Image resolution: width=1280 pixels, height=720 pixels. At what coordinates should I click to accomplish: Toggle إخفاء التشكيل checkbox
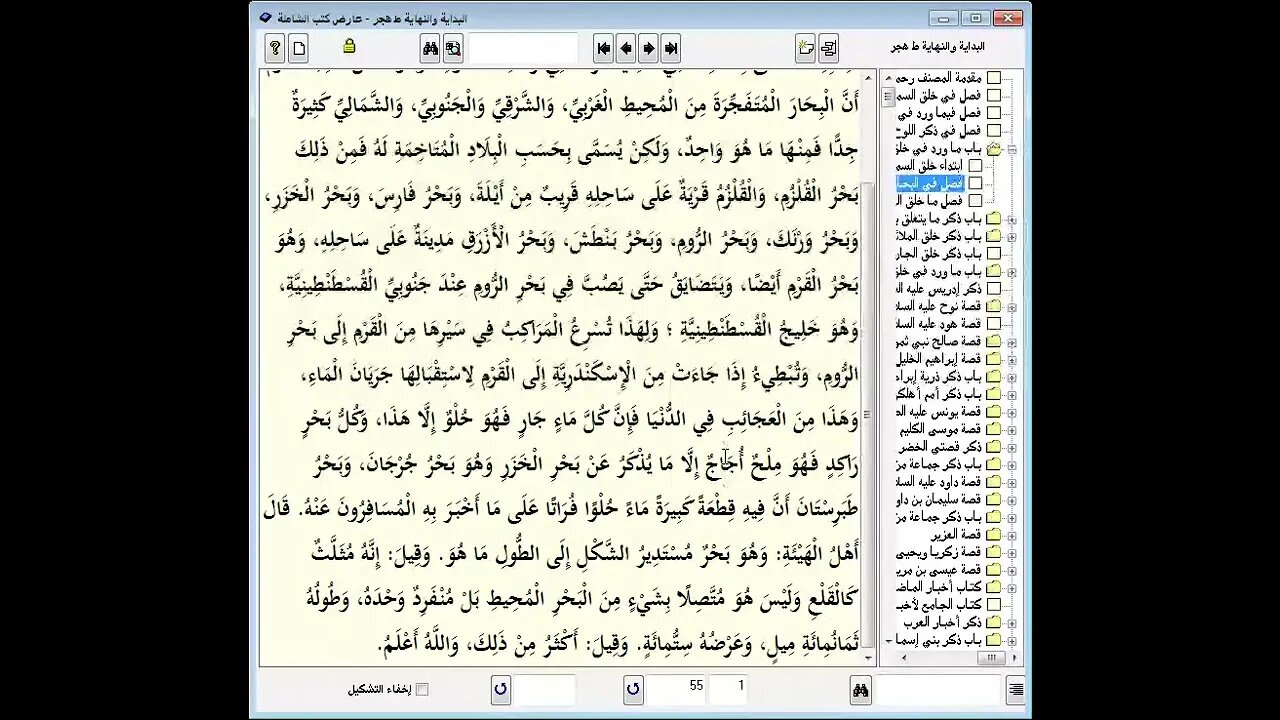pos(422,689)
